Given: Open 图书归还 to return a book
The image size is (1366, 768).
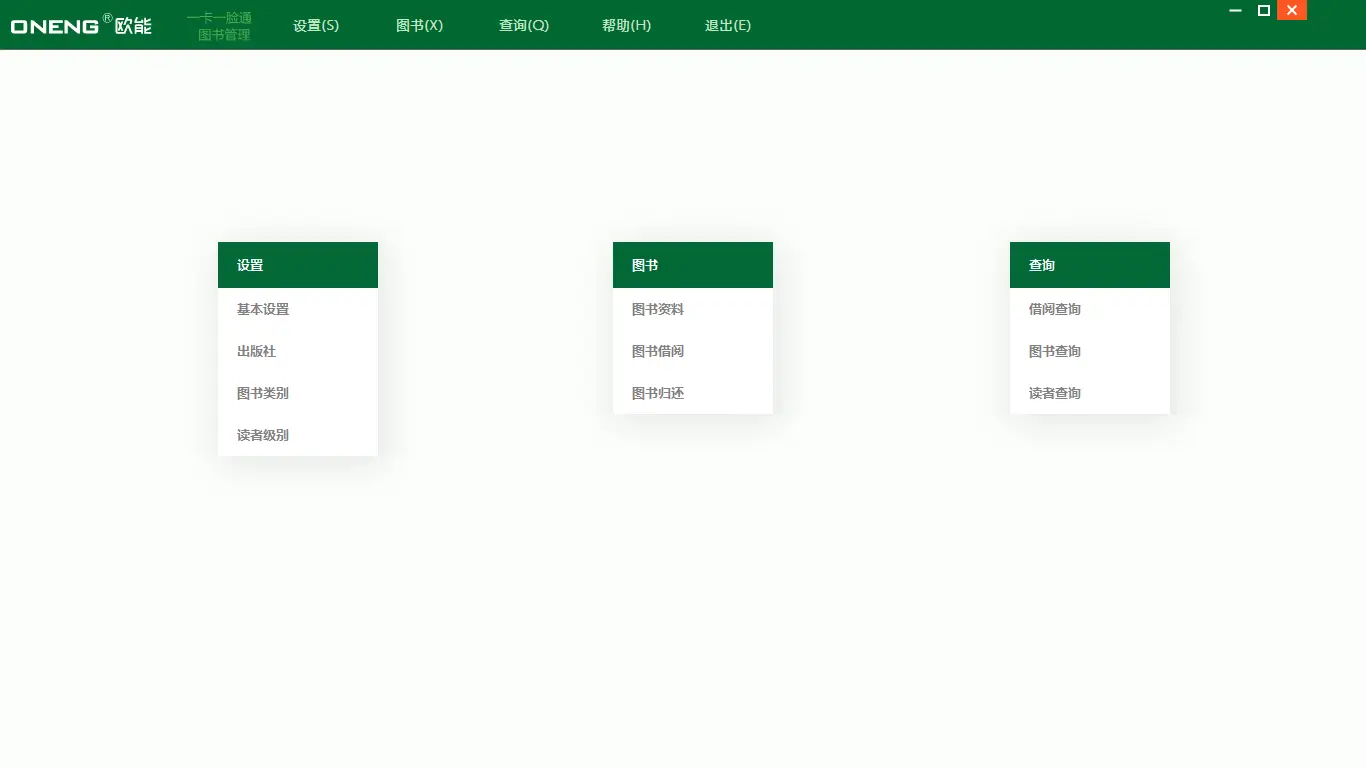Looking at the screenshot, I should [x=657, y=393].
